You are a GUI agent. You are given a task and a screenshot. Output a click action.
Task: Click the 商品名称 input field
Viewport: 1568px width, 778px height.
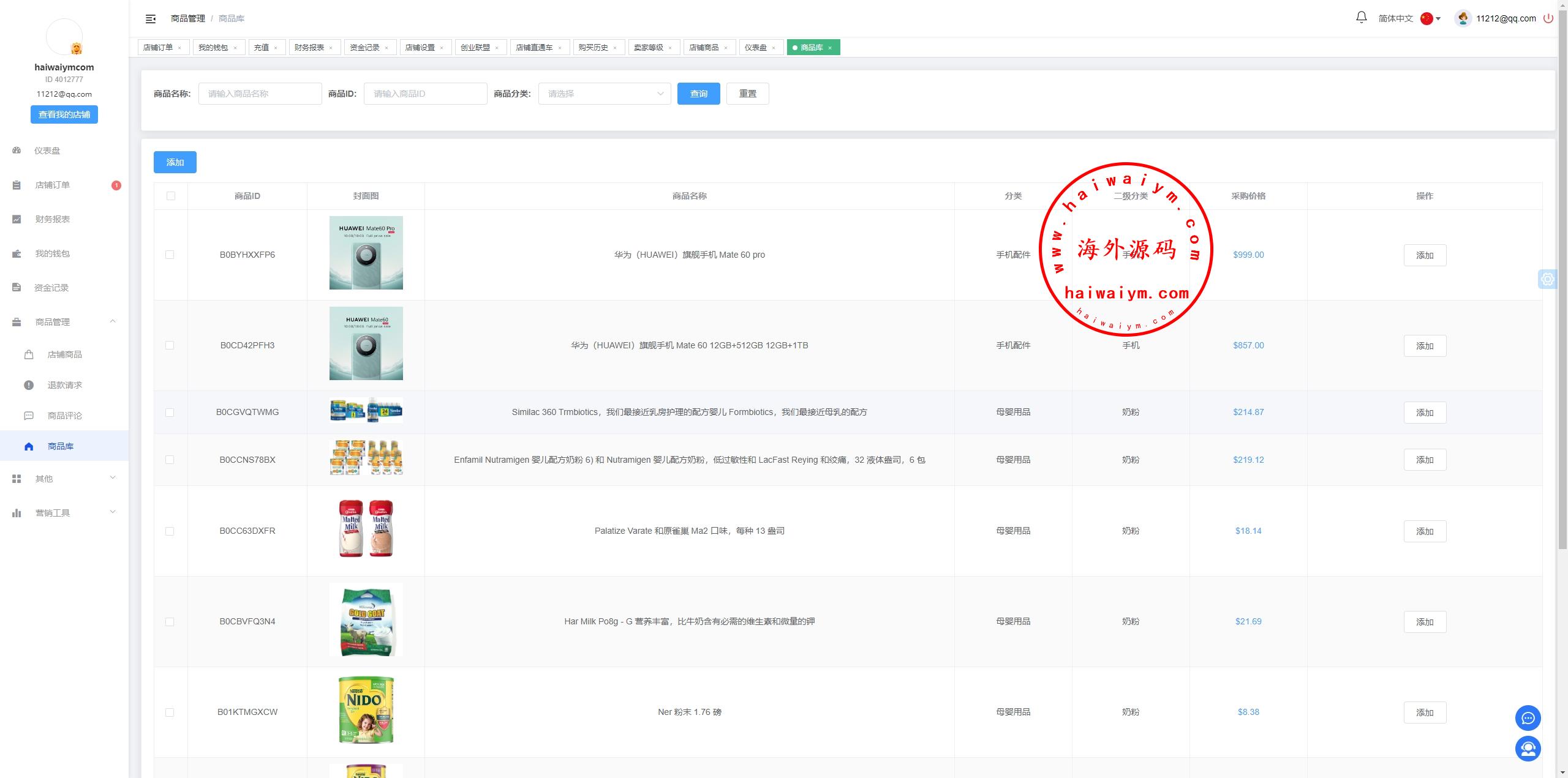(x=260, y=94)
